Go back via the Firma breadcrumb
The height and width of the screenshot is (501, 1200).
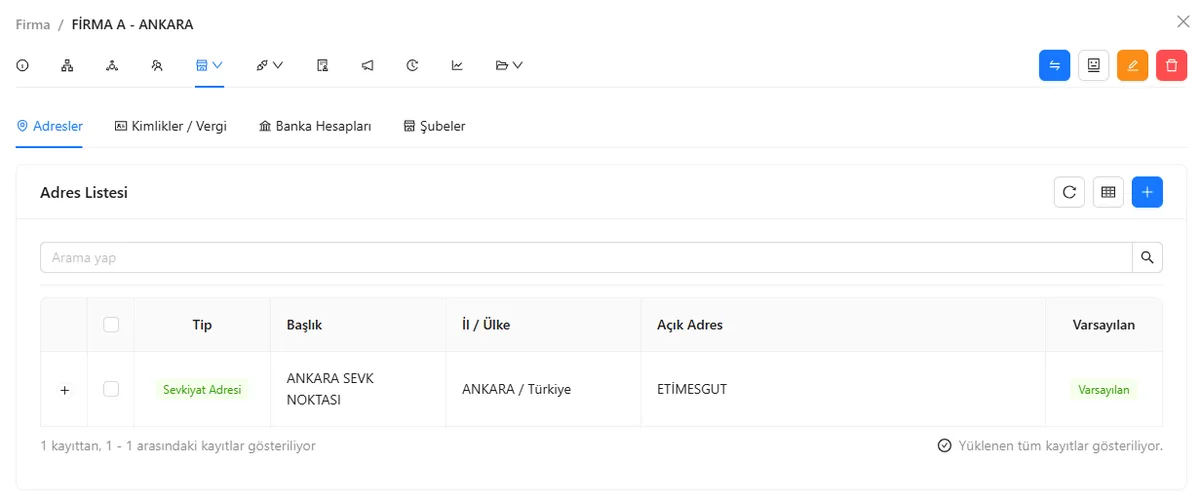pos(33,24)
